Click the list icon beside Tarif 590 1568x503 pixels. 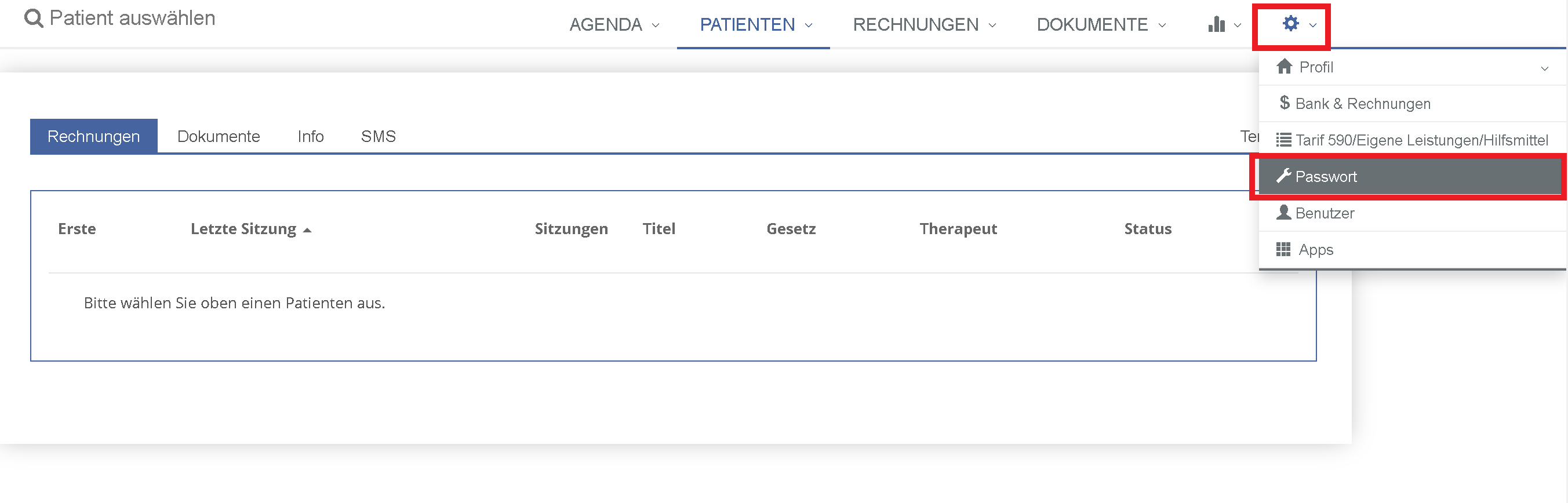pyautogui.click(x=1284, y=140)
